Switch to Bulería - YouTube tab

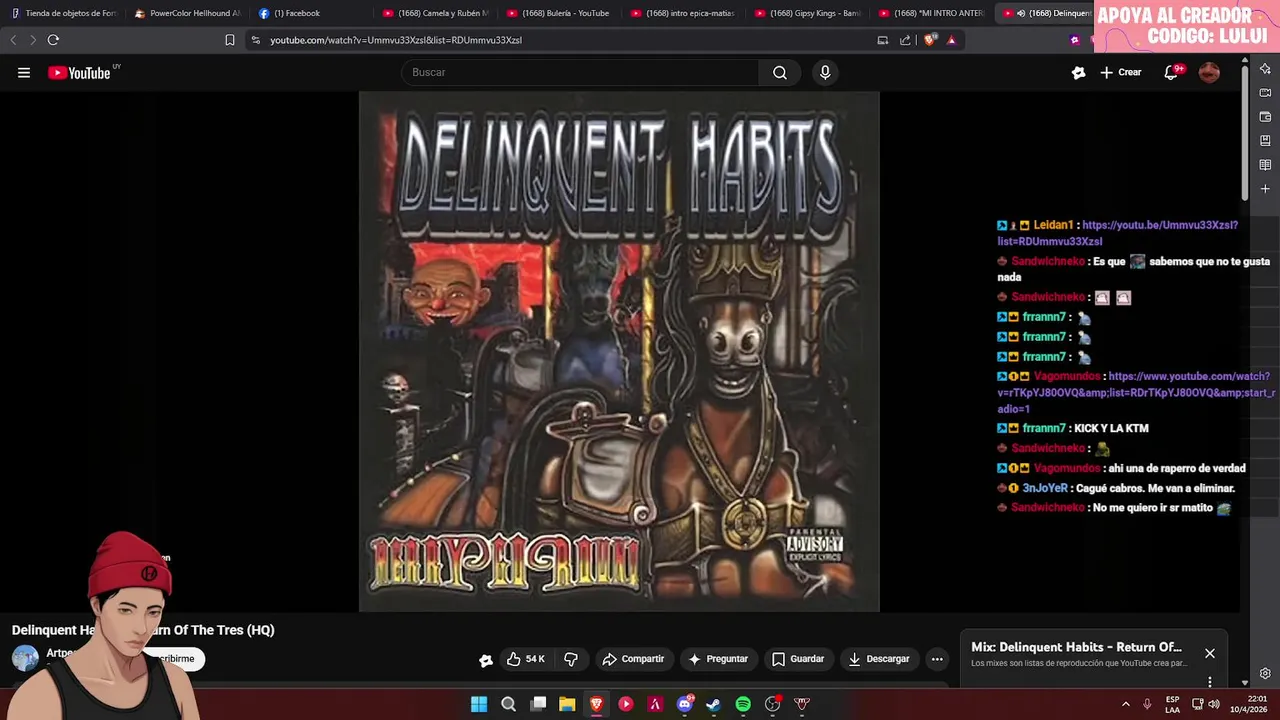(x=558, y=13)
